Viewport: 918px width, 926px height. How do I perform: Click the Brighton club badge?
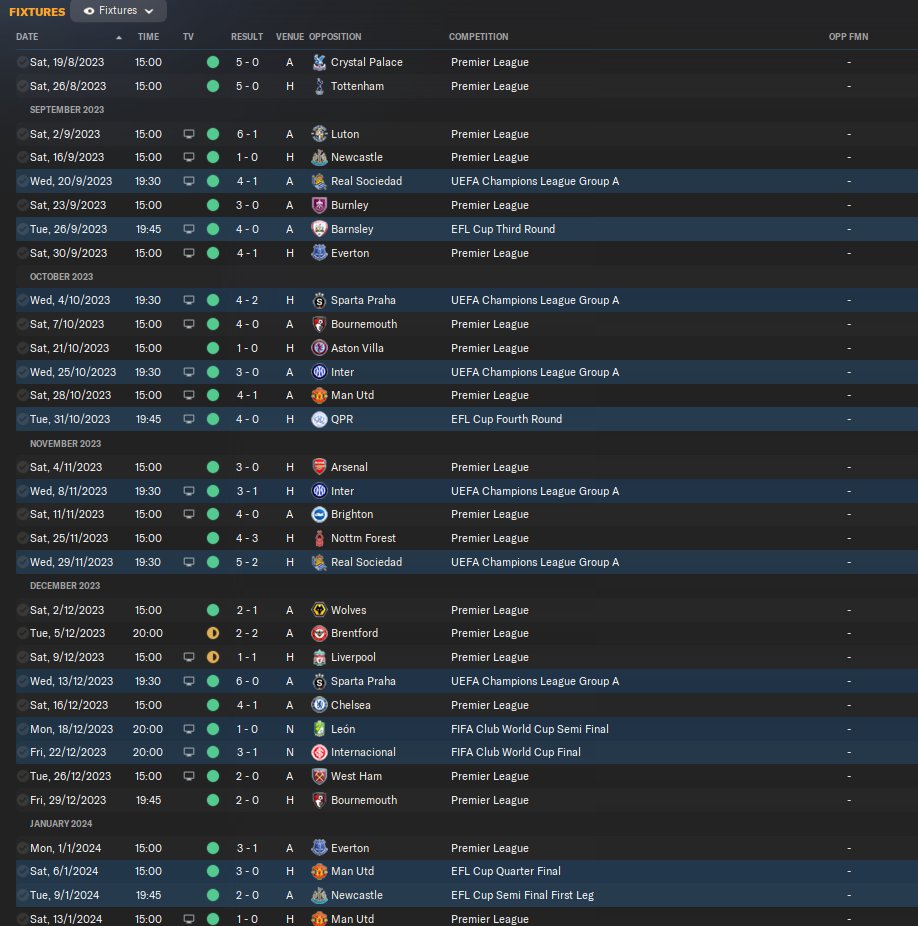[319, 514]
